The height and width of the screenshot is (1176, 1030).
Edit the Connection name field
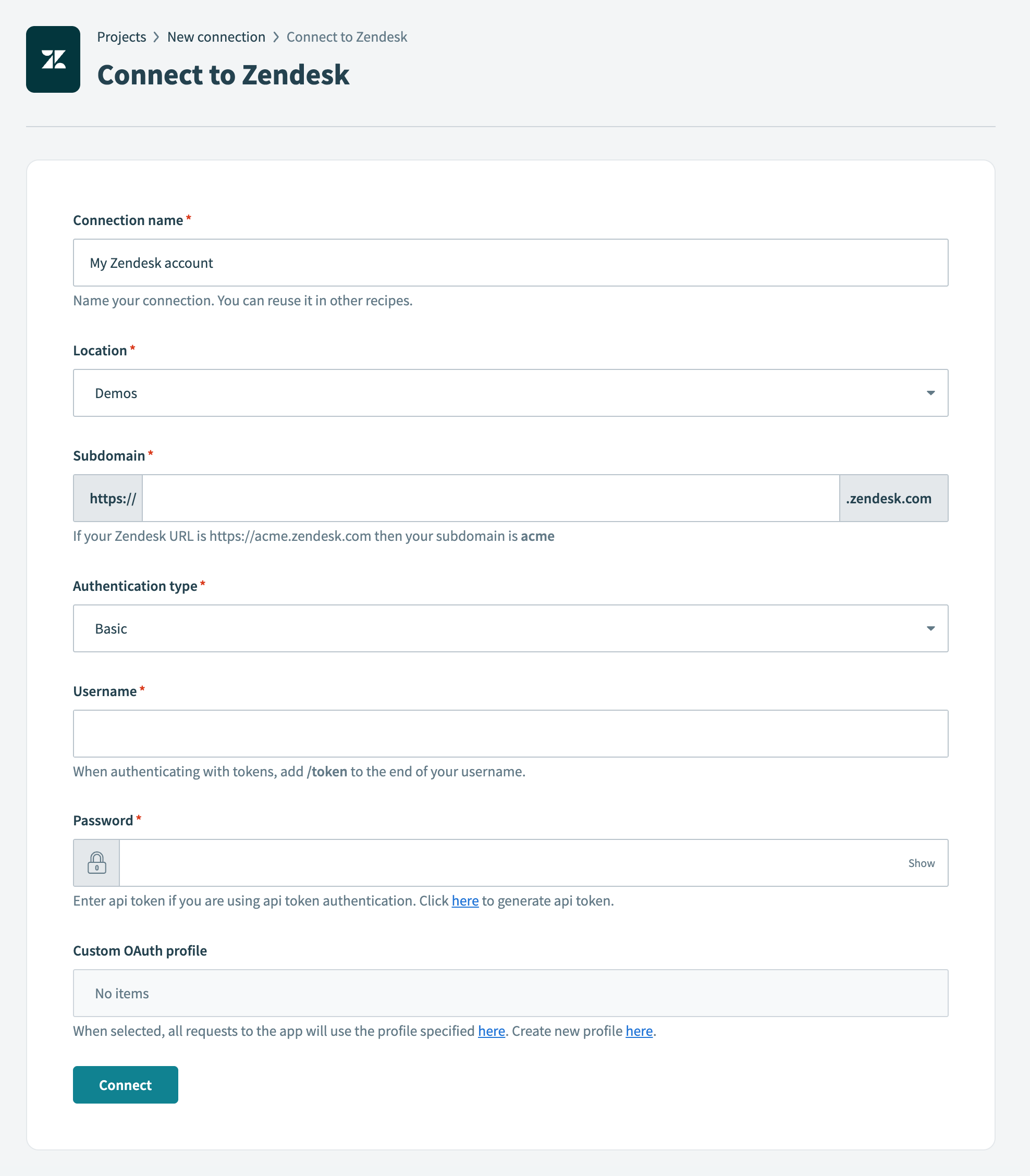click(510, 263)
